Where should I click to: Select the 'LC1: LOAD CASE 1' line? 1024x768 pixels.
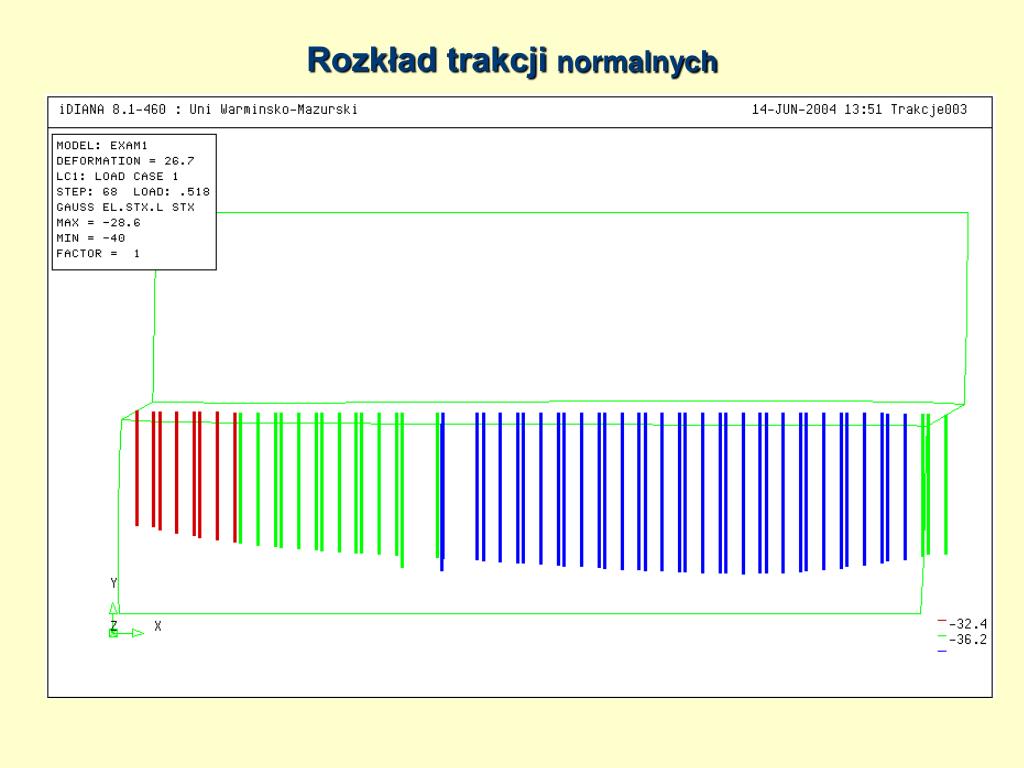pyautogui.click(x=118, y=176)
